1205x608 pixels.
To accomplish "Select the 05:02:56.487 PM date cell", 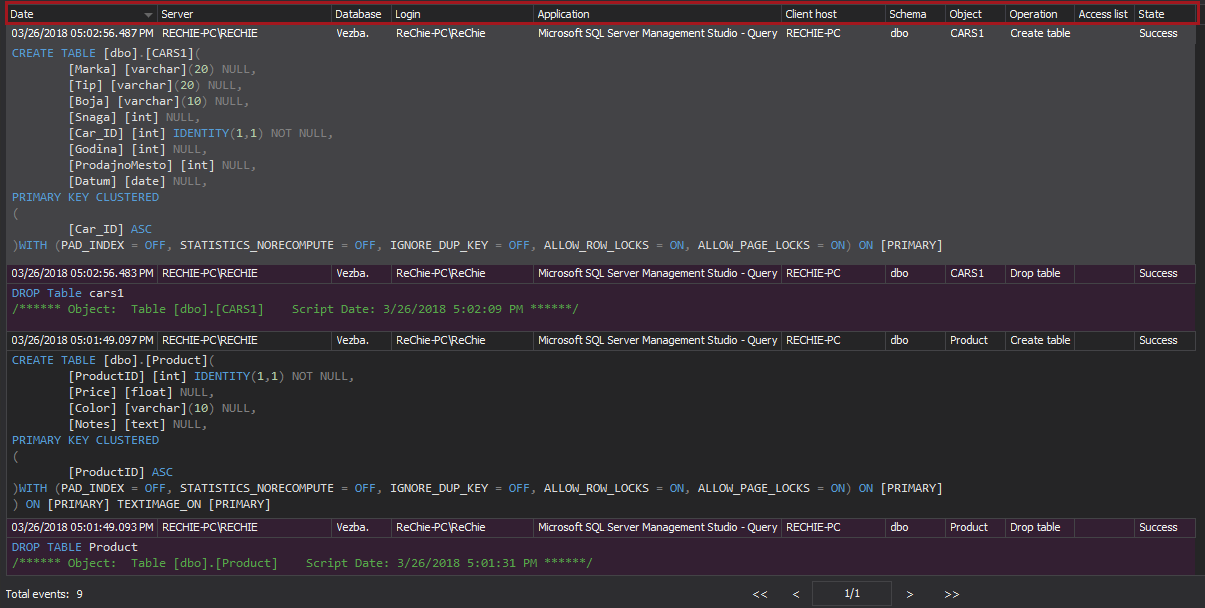I will pos(82,33).
